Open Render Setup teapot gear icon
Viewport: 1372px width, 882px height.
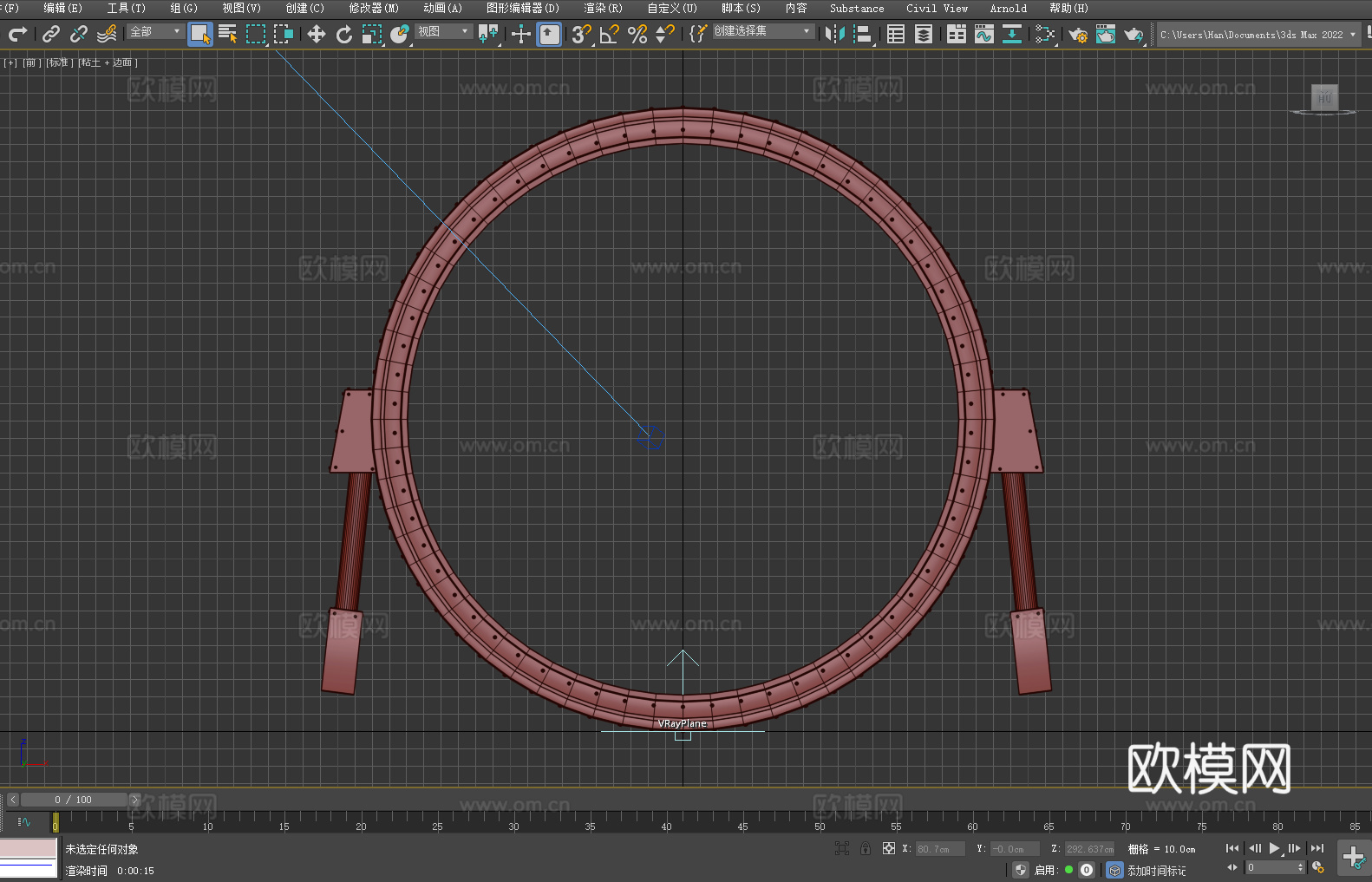[x=1077, y=34]
